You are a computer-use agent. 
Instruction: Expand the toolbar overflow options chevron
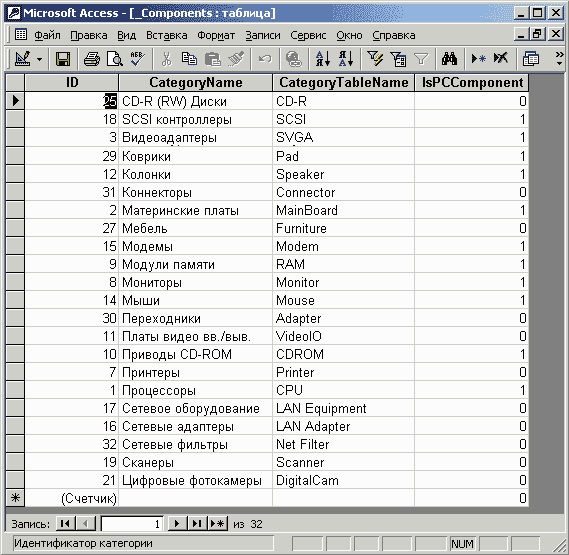[x=559, y=59]
